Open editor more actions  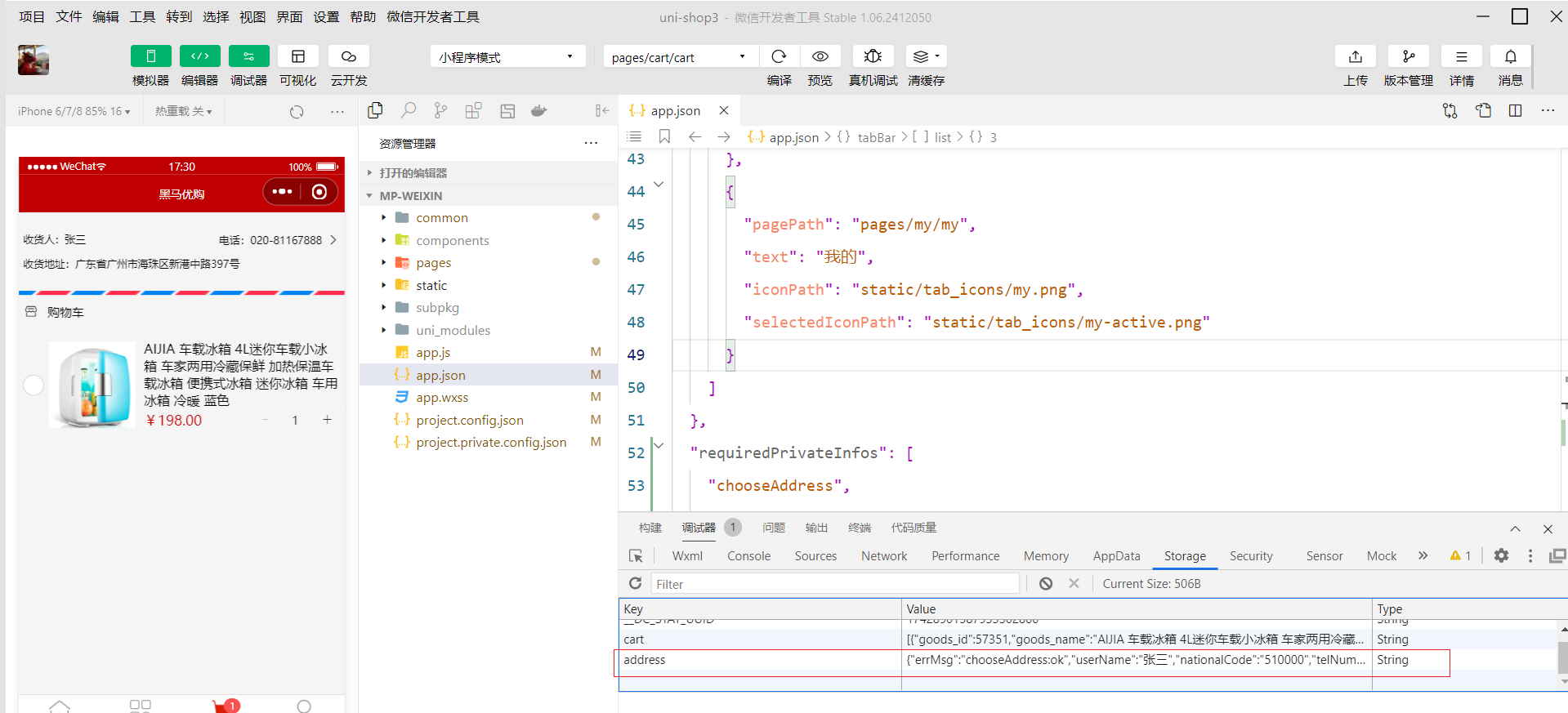click(1548, 110)
